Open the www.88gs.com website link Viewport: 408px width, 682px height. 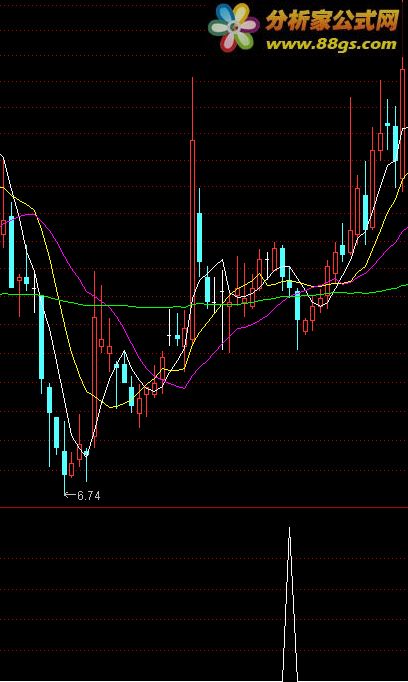click(x=331, y=44)
